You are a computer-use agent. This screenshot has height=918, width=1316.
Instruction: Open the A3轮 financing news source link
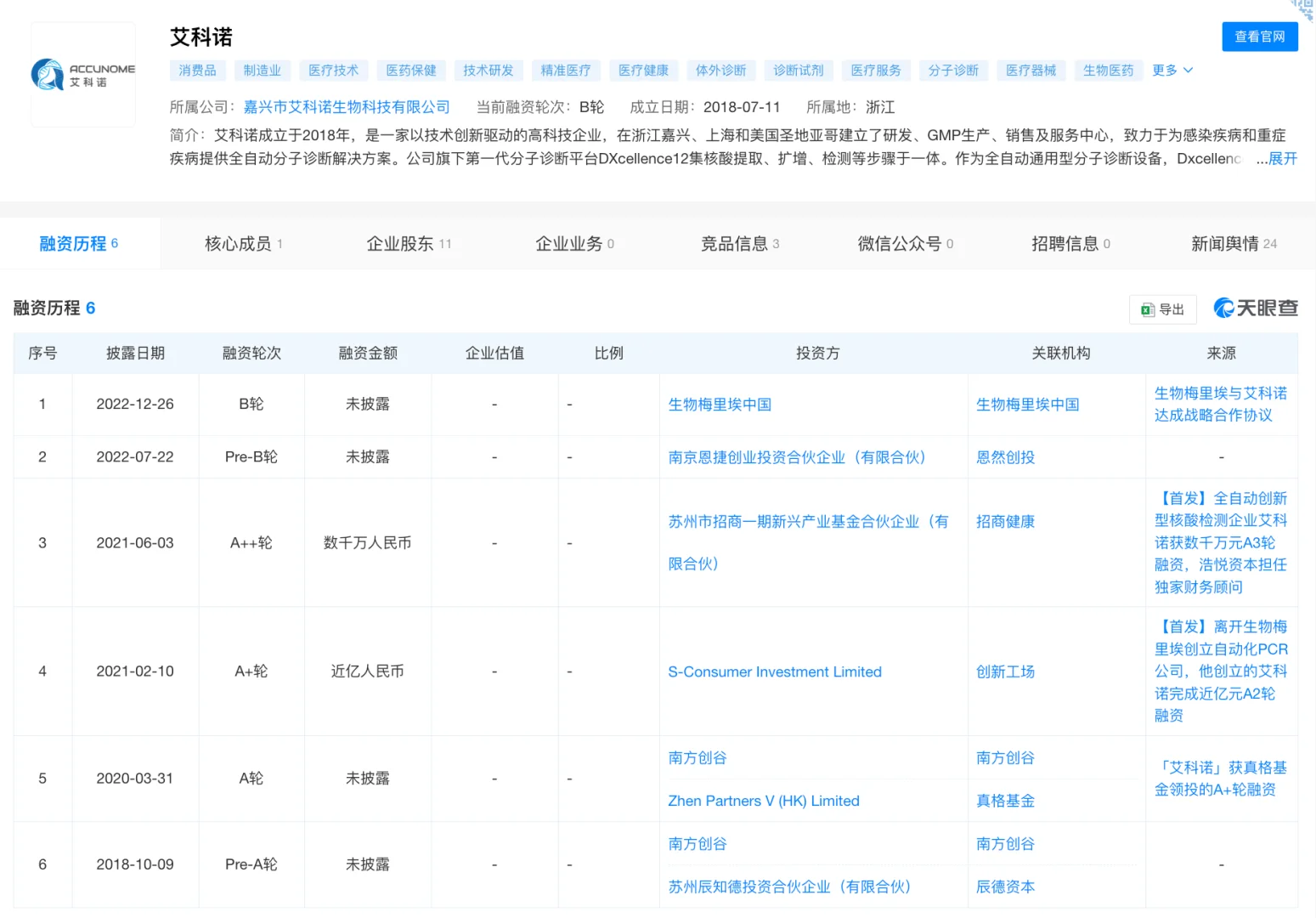point(1221,542)
